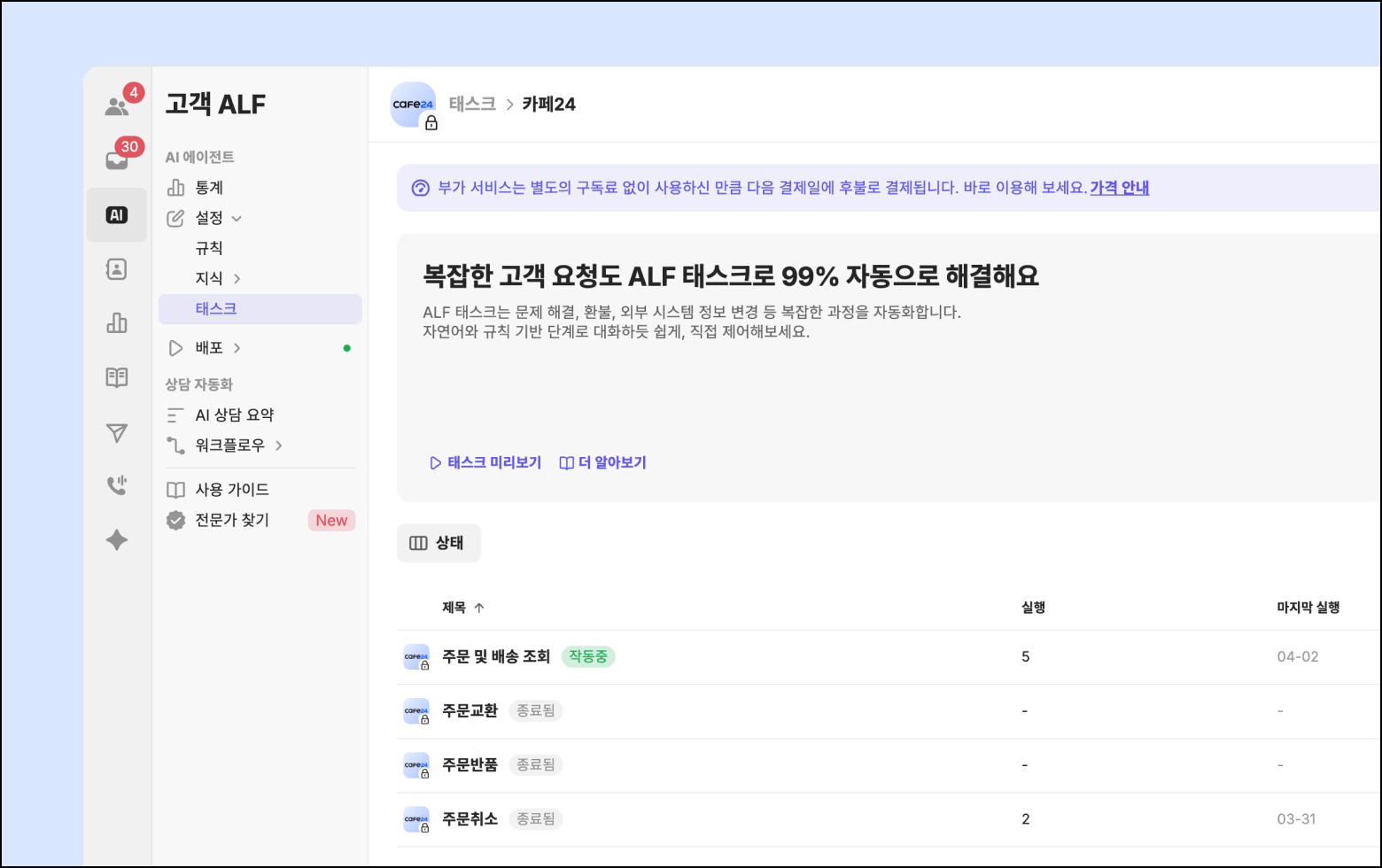Collapse the 설정 menu chevron

coord(237,218)
